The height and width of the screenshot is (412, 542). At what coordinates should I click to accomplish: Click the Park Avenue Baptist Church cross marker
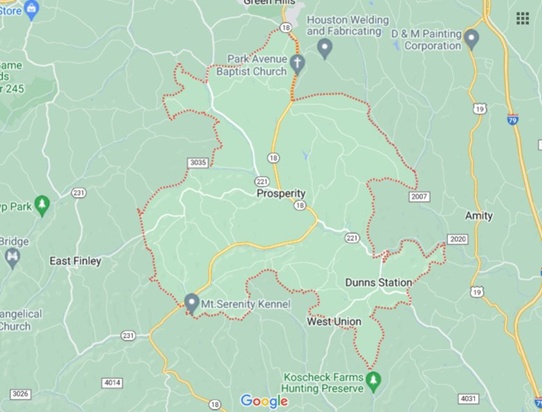tap(297, 65)
